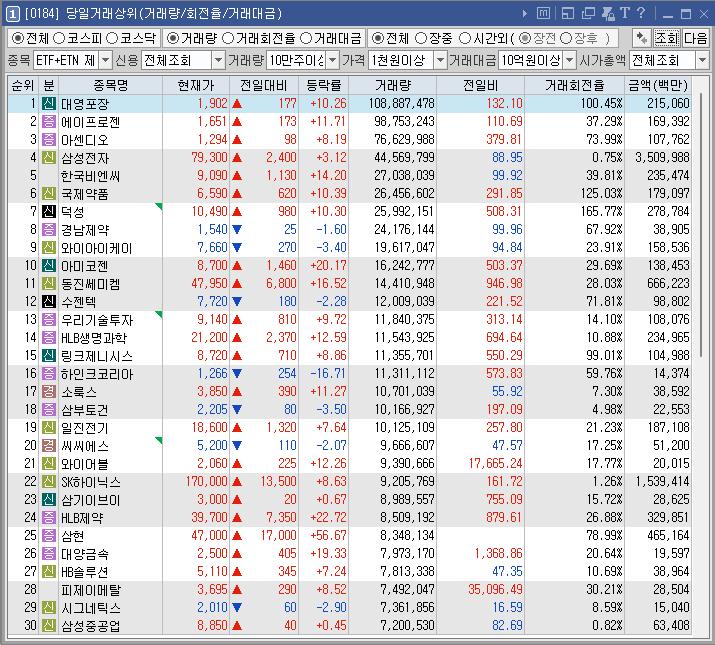Click the 전일비 column header
Screen dimensions: 715x645
(481, 85)
